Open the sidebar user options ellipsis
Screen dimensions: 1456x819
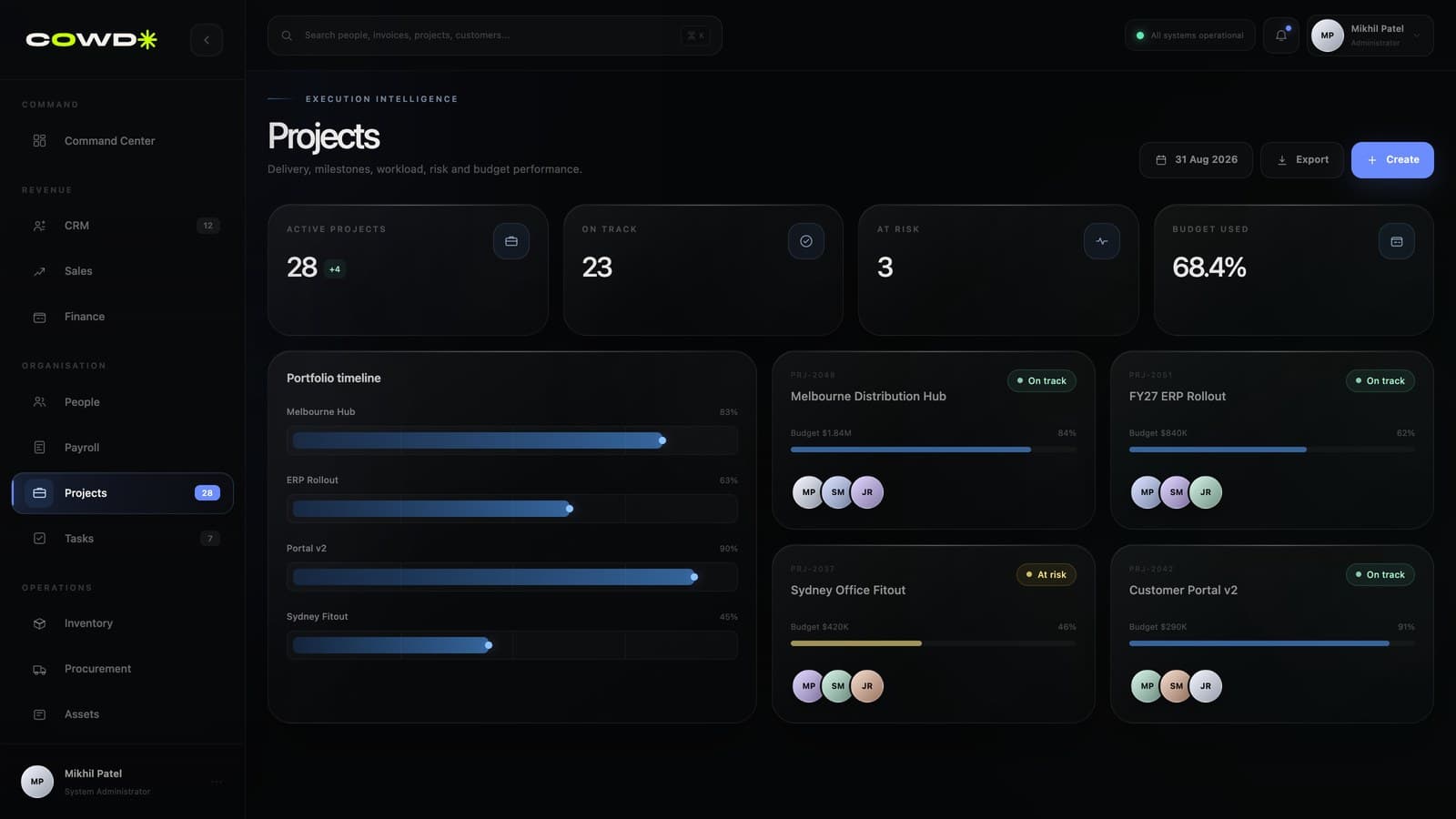[x=217, y=782]
